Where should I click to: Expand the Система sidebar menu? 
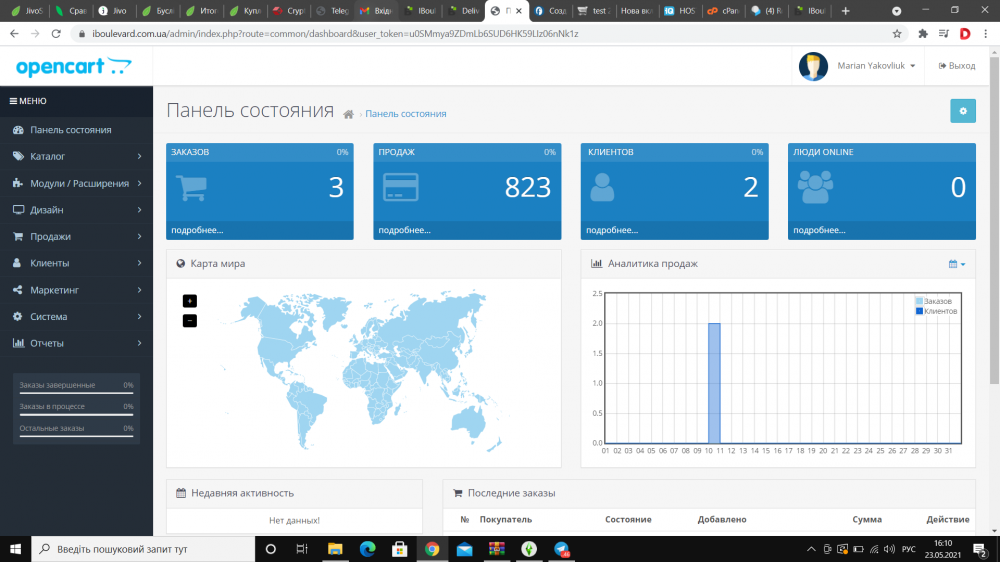77,316
